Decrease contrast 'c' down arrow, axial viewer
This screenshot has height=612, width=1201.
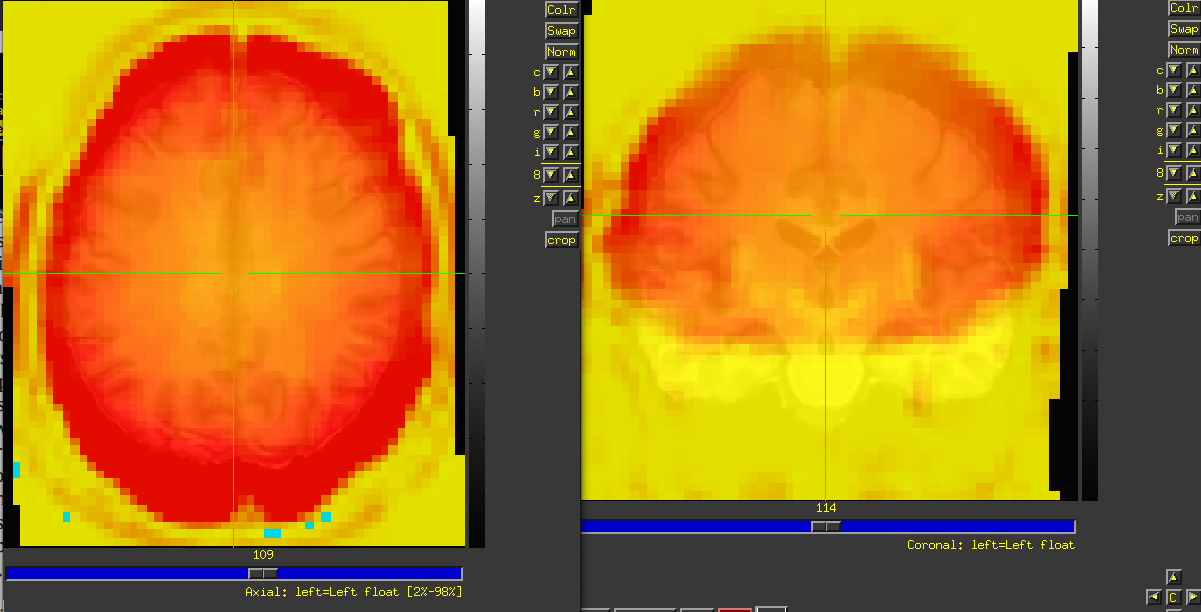coord(551,73)
